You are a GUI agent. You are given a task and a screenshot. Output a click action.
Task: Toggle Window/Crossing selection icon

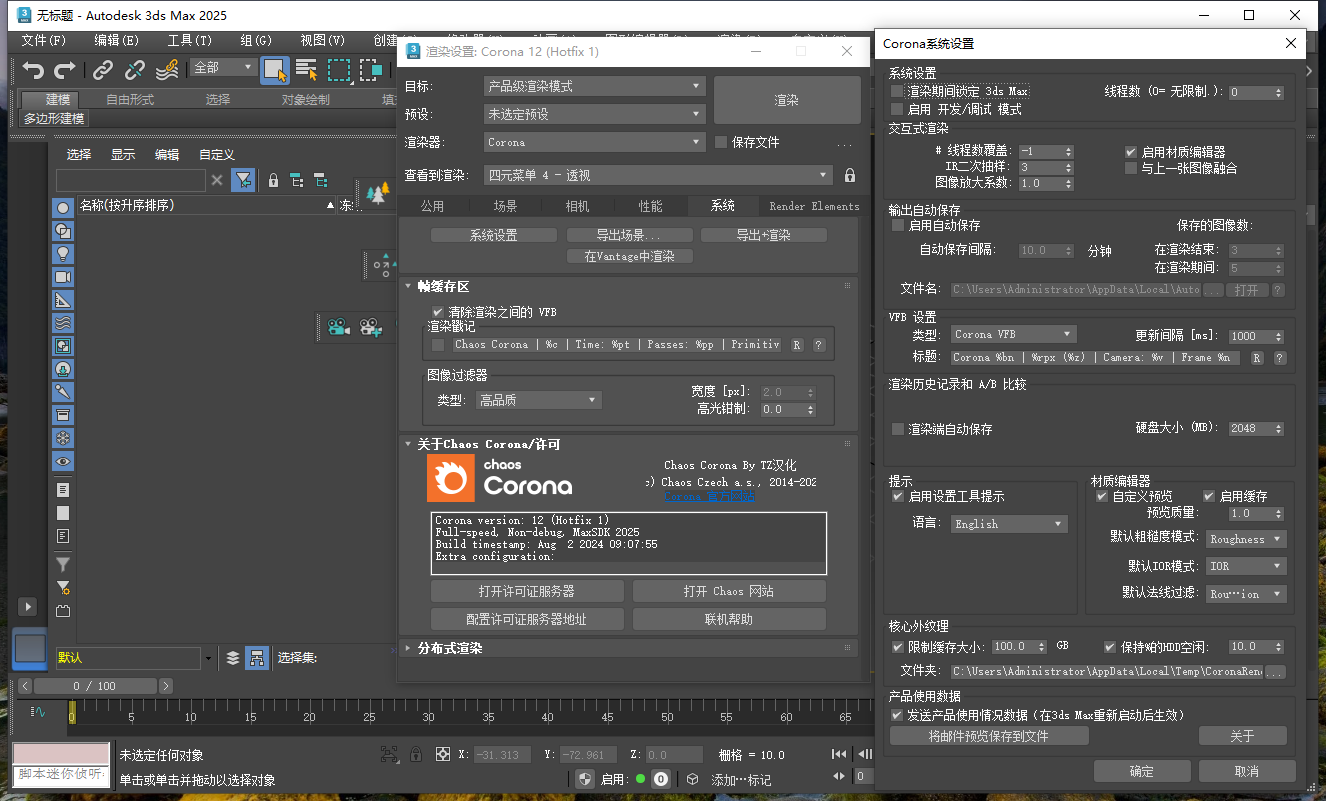(x=372, y=70)
